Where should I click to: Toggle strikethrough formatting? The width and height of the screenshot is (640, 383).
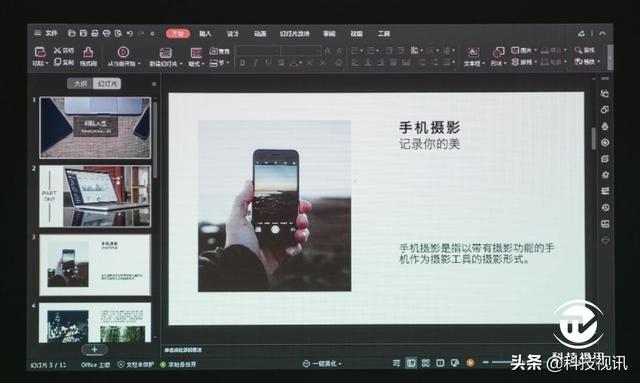281,62
